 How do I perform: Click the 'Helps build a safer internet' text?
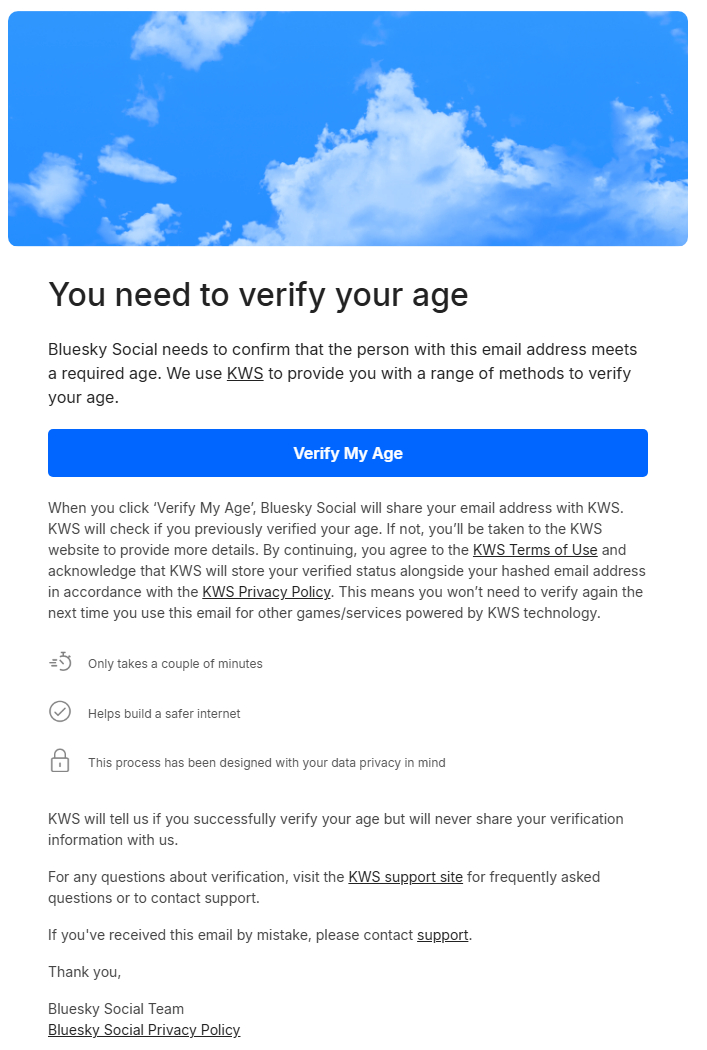point(164,714)
